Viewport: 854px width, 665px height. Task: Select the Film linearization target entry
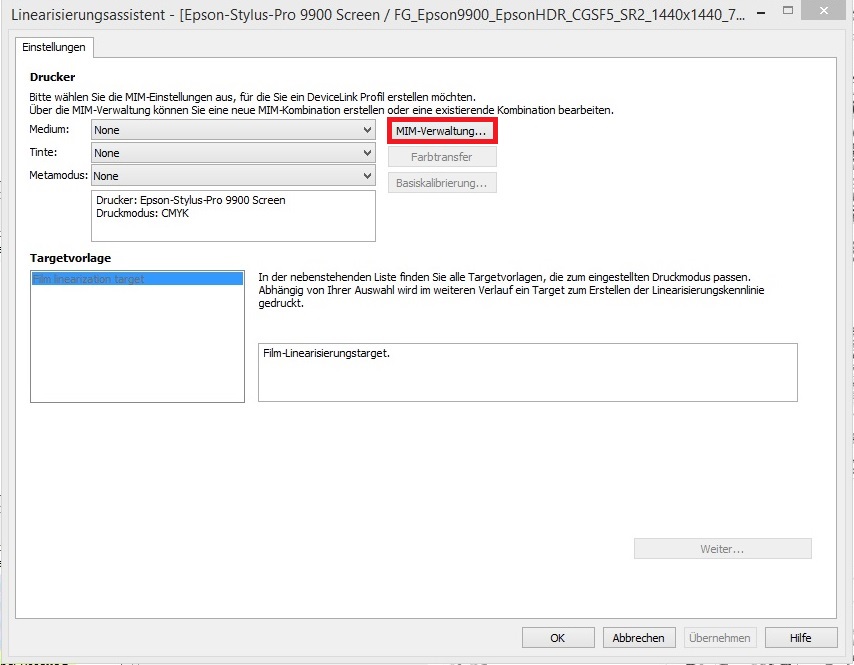click(x=137, y=279)
